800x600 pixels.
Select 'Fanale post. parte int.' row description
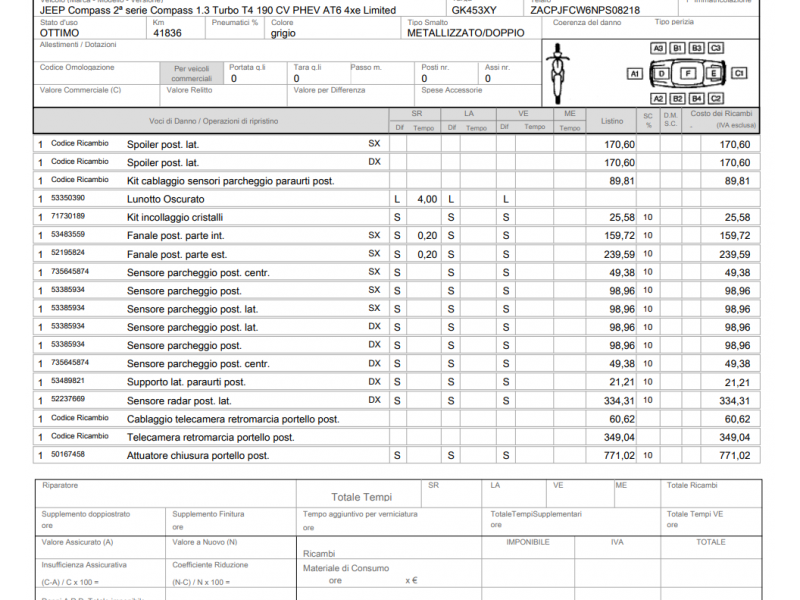click(x=175, y=236)
